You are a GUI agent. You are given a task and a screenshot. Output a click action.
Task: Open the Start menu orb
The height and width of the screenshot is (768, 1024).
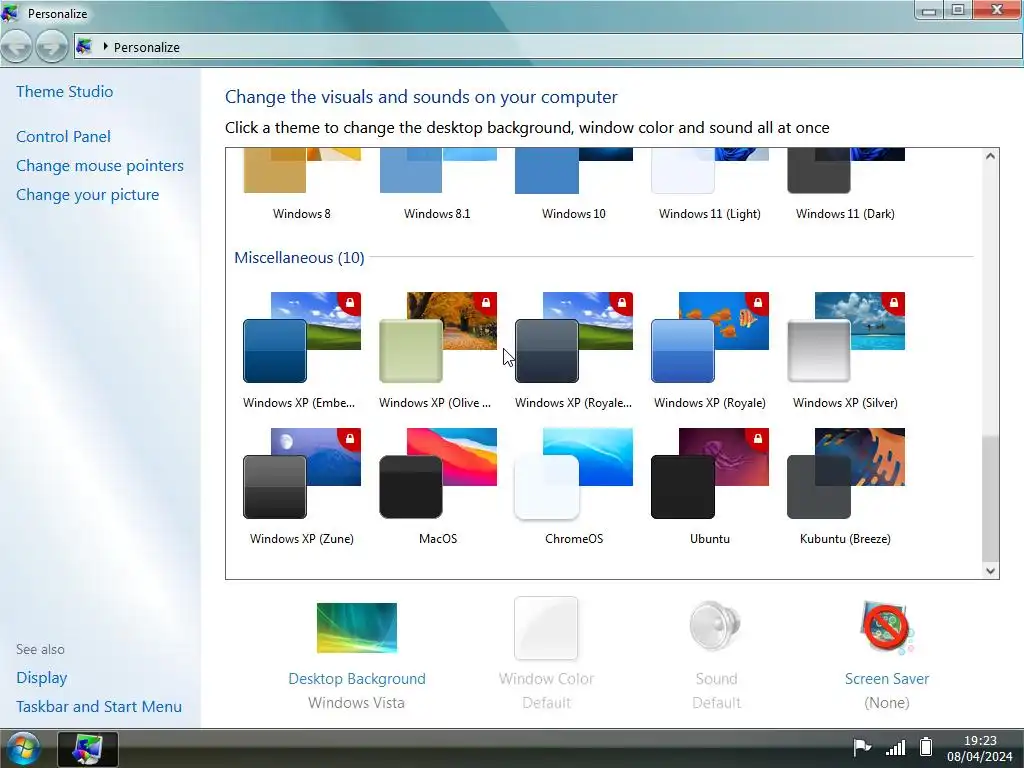22,749
